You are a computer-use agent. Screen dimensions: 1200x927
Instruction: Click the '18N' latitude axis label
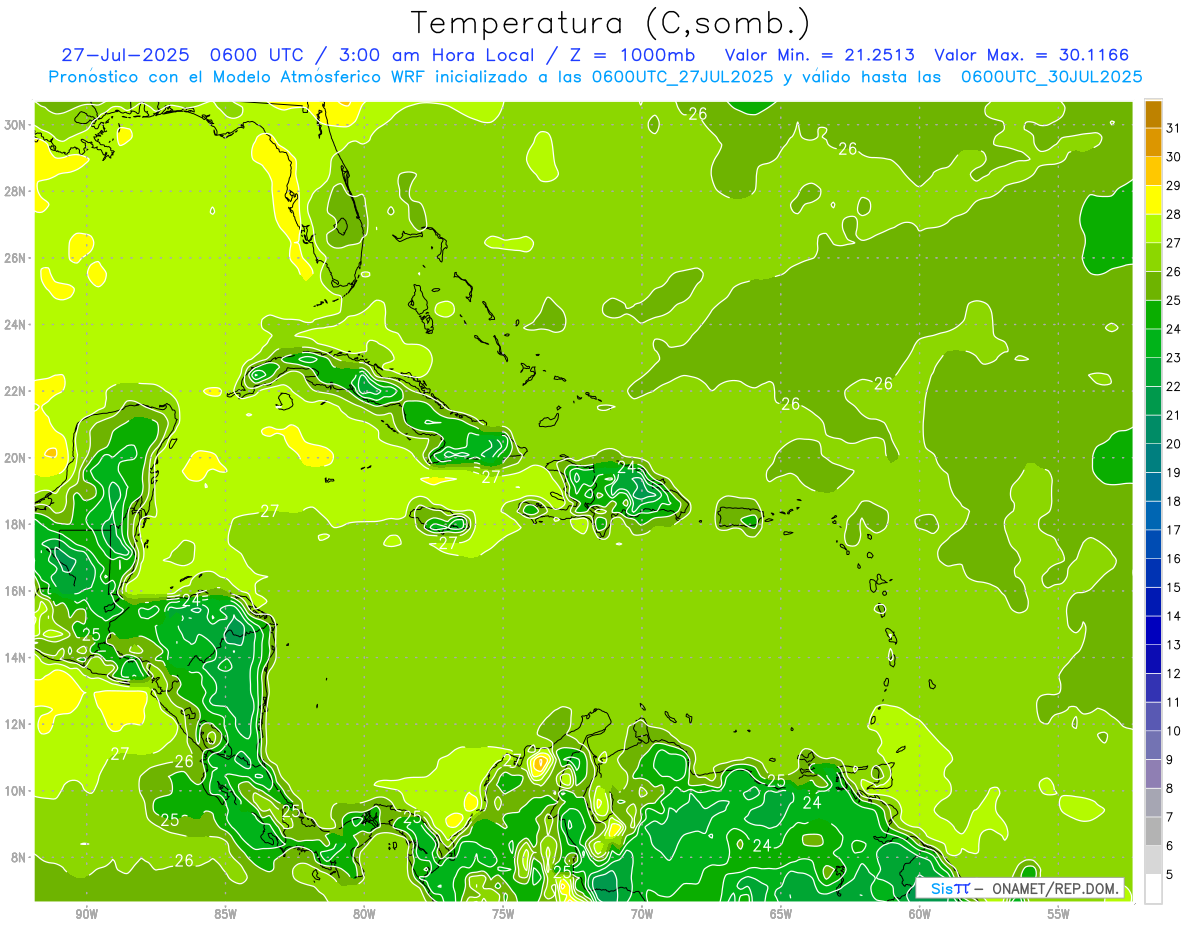[x=16, y=524]
